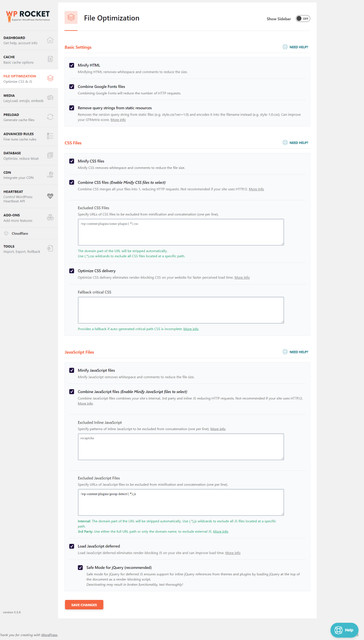The image size is (364, 640).
Task: Uncheck Minify HTML checkbox
Action: 72,65
